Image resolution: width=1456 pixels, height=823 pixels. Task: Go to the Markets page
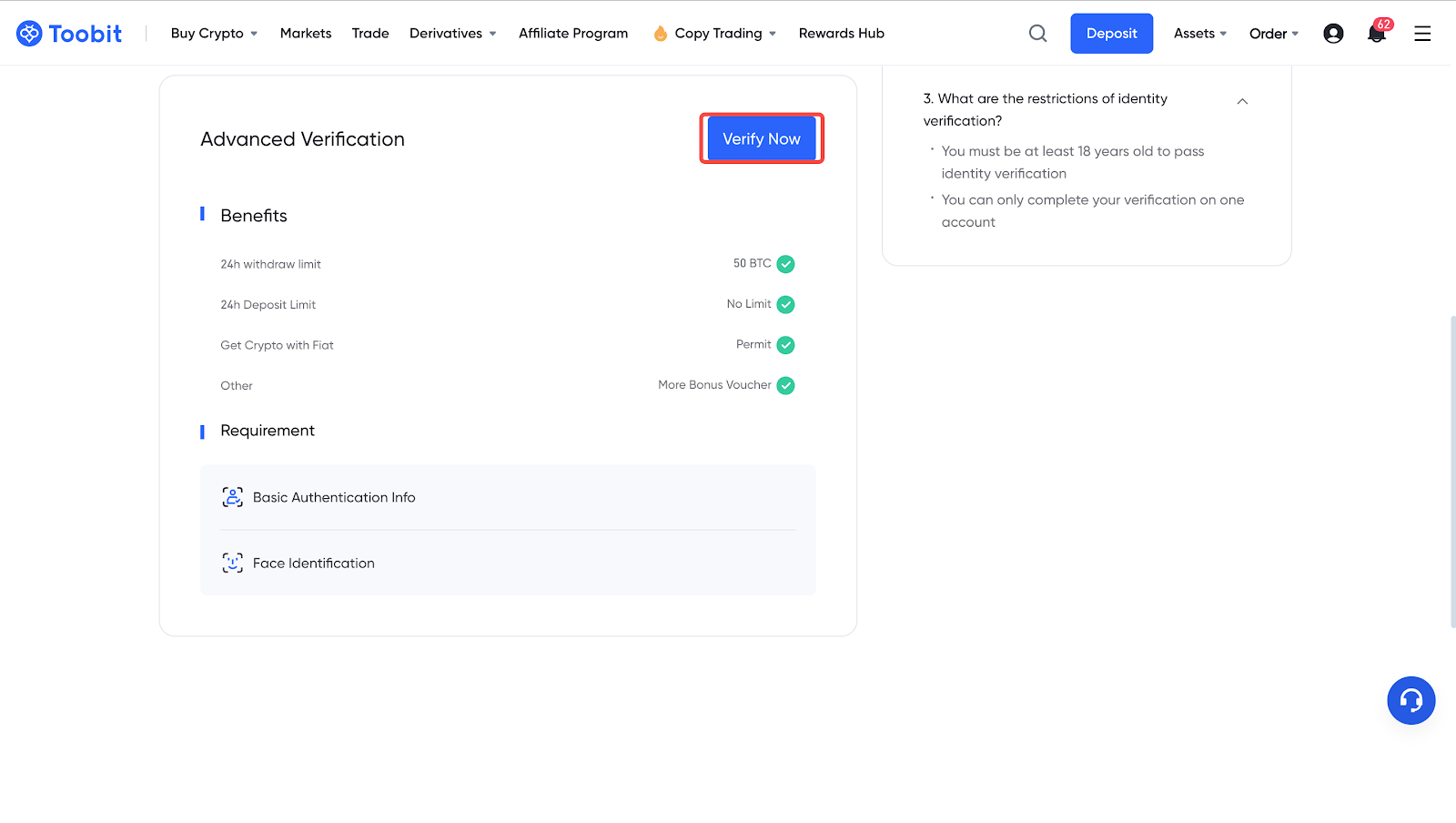click(306, 34)
